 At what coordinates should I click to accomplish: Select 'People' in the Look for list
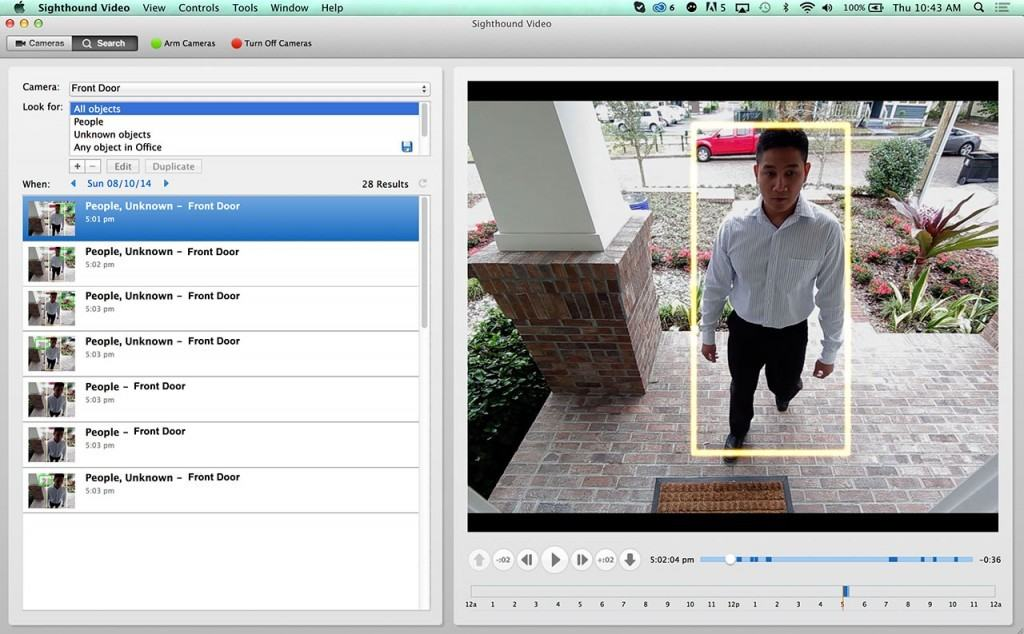[244, 121]
